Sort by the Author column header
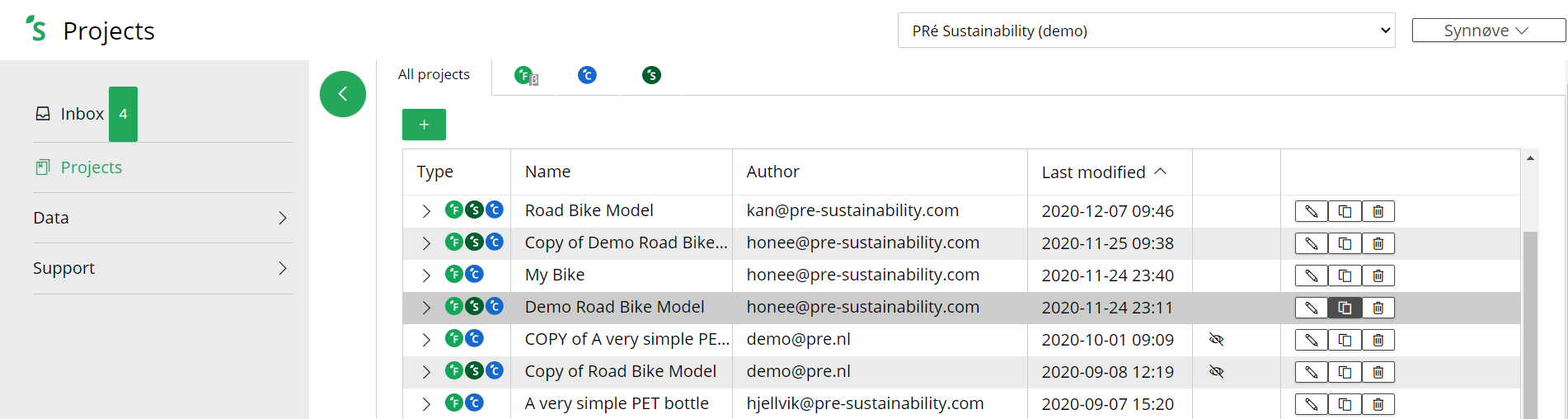The height and width of the screenshot is (419, 1568). [772, 172]
